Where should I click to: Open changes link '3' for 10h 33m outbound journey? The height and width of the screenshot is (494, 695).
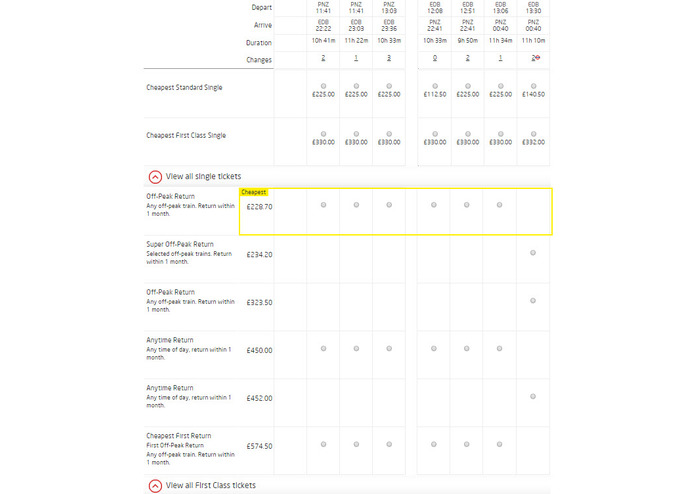[389, 58]
